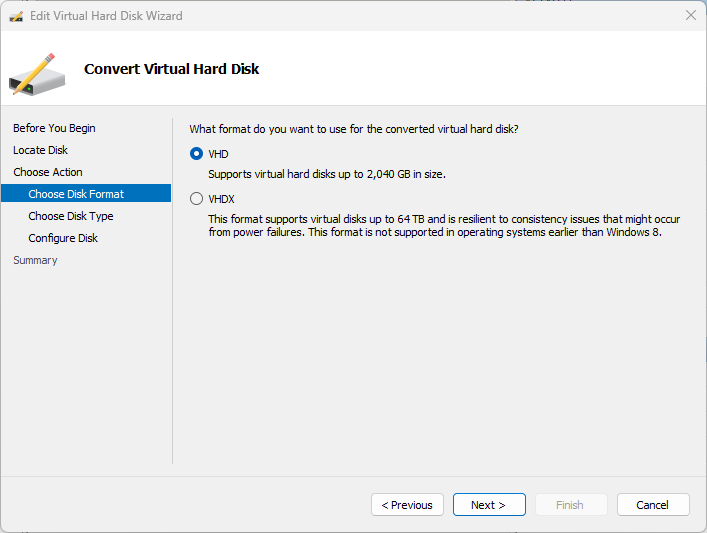Select the VHD format radio button
The height and width of the screenshot is (533, 707).
196,154
